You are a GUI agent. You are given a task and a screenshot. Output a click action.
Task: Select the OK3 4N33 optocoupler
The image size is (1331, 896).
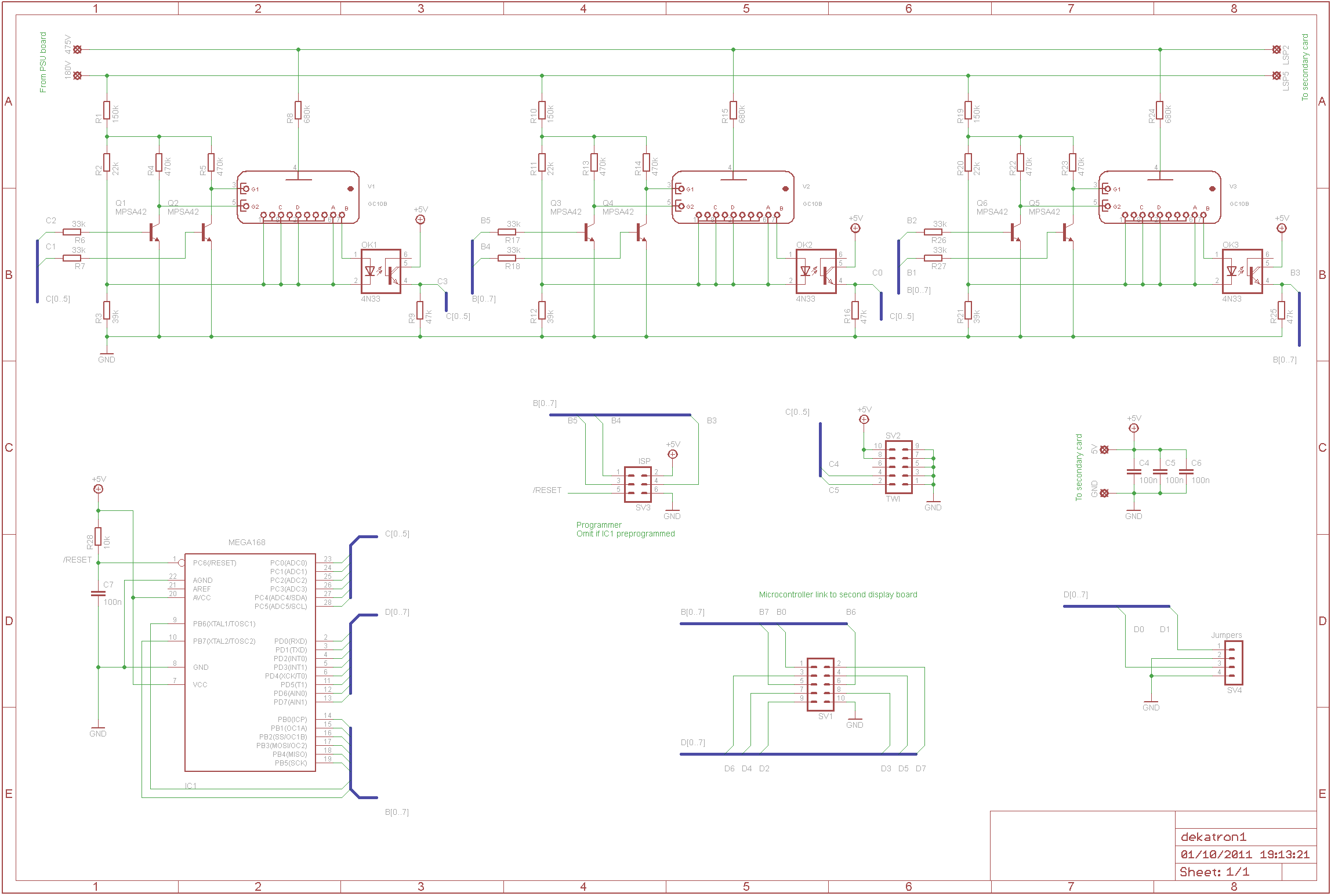click(x=1242, y=271)
